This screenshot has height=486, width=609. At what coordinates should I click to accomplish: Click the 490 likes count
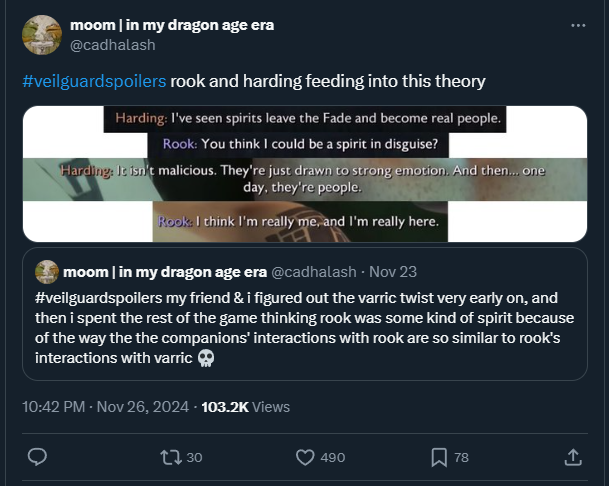pos(332,457)
